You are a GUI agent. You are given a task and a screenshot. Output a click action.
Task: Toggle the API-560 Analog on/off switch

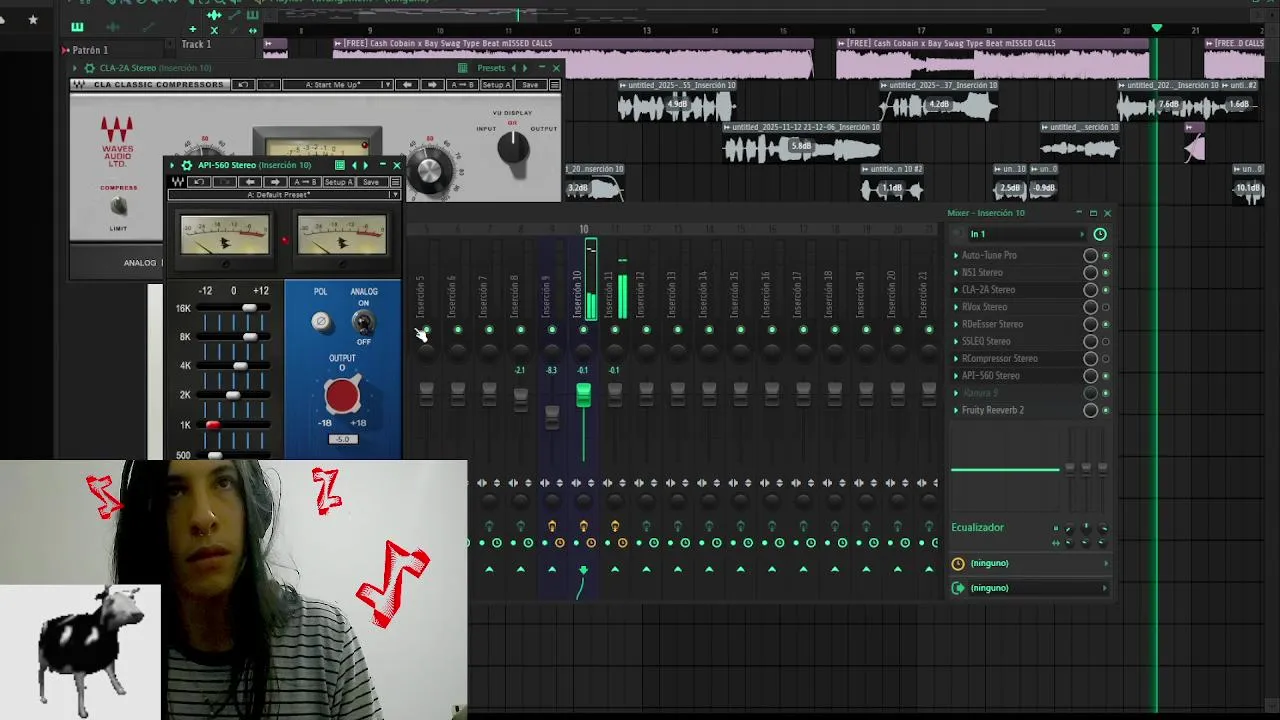[x=363, y=322]
